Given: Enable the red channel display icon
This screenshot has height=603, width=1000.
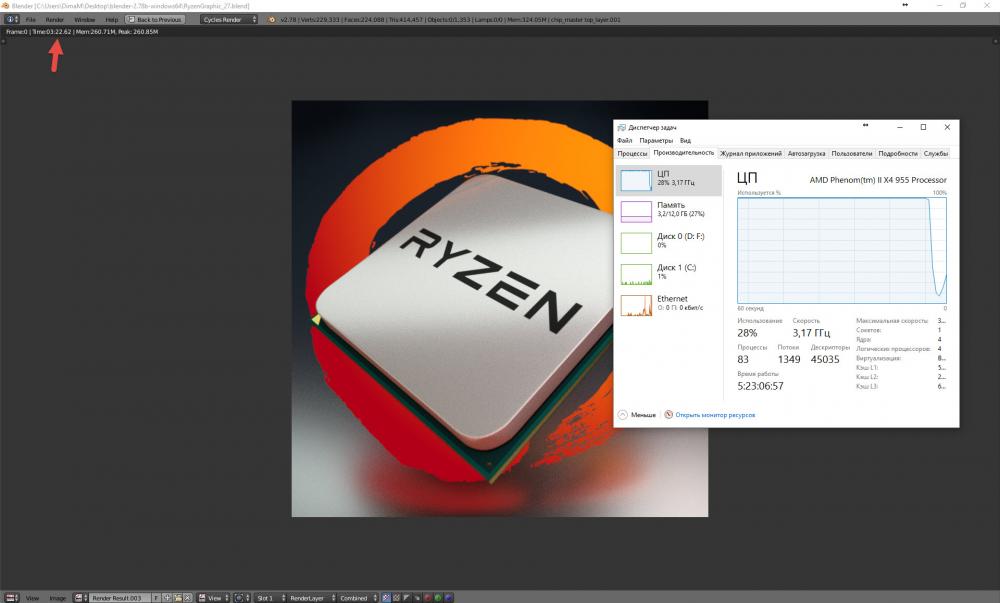Looking at the screenshot, I should click(428, 598).
